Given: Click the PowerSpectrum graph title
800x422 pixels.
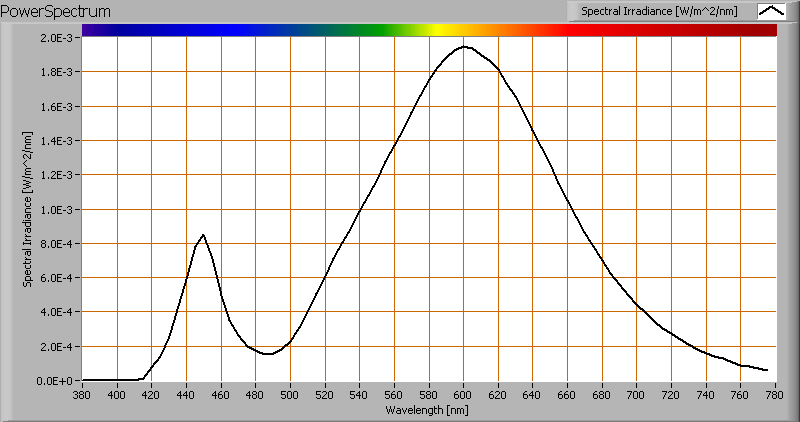Looking at the screenshot, I should point(57,11).
